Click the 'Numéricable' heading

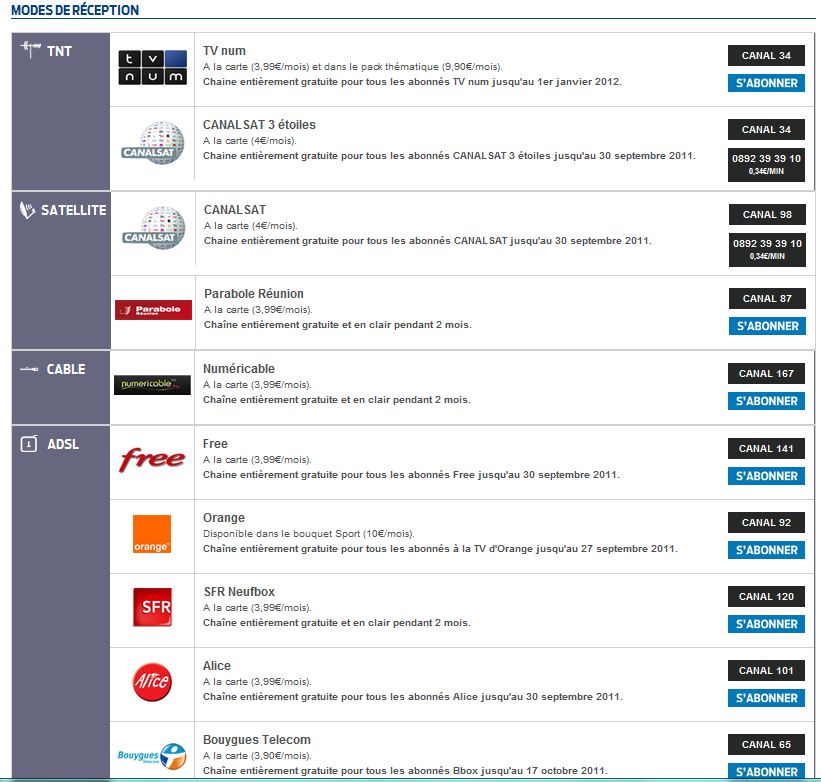click(239, 368)
